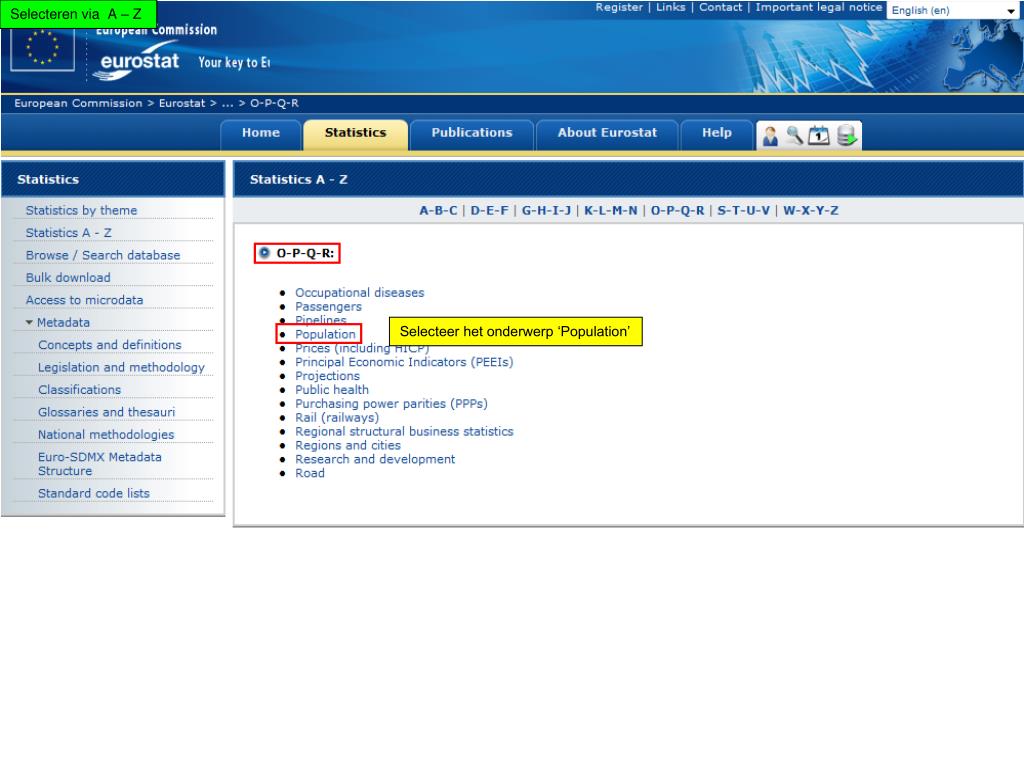Open the Help tab
1024x768 pixels.
[x=717, y=133]
